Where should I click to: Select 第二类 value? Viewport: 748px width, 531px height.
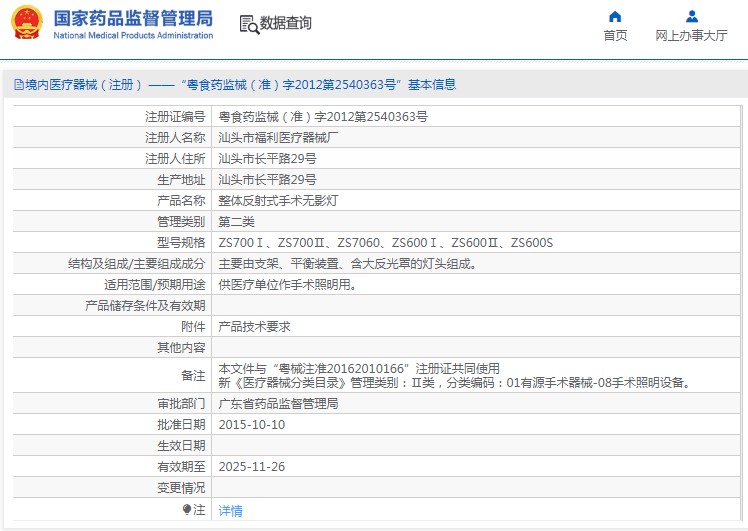[x=237, y=222]
